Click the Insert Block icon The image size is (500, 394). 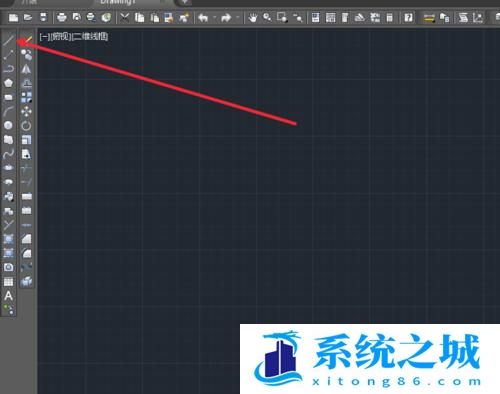(9, 196)
